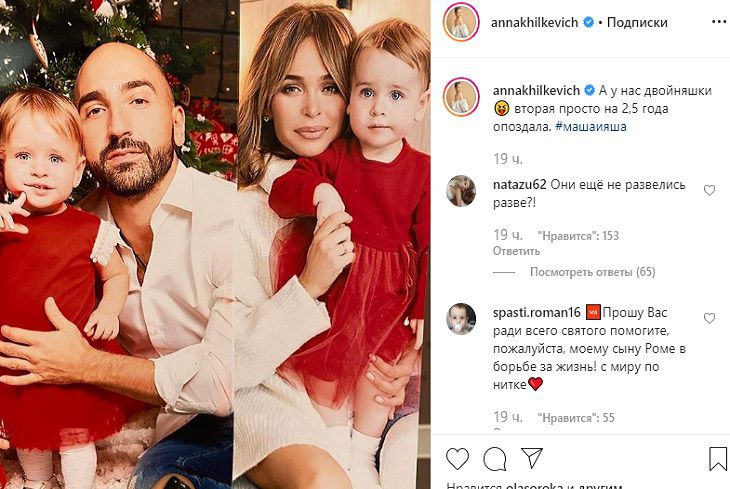Like natazu62's comment with heart
The height and width of the screenshot is (489, 730).
(x=709, y=190)
